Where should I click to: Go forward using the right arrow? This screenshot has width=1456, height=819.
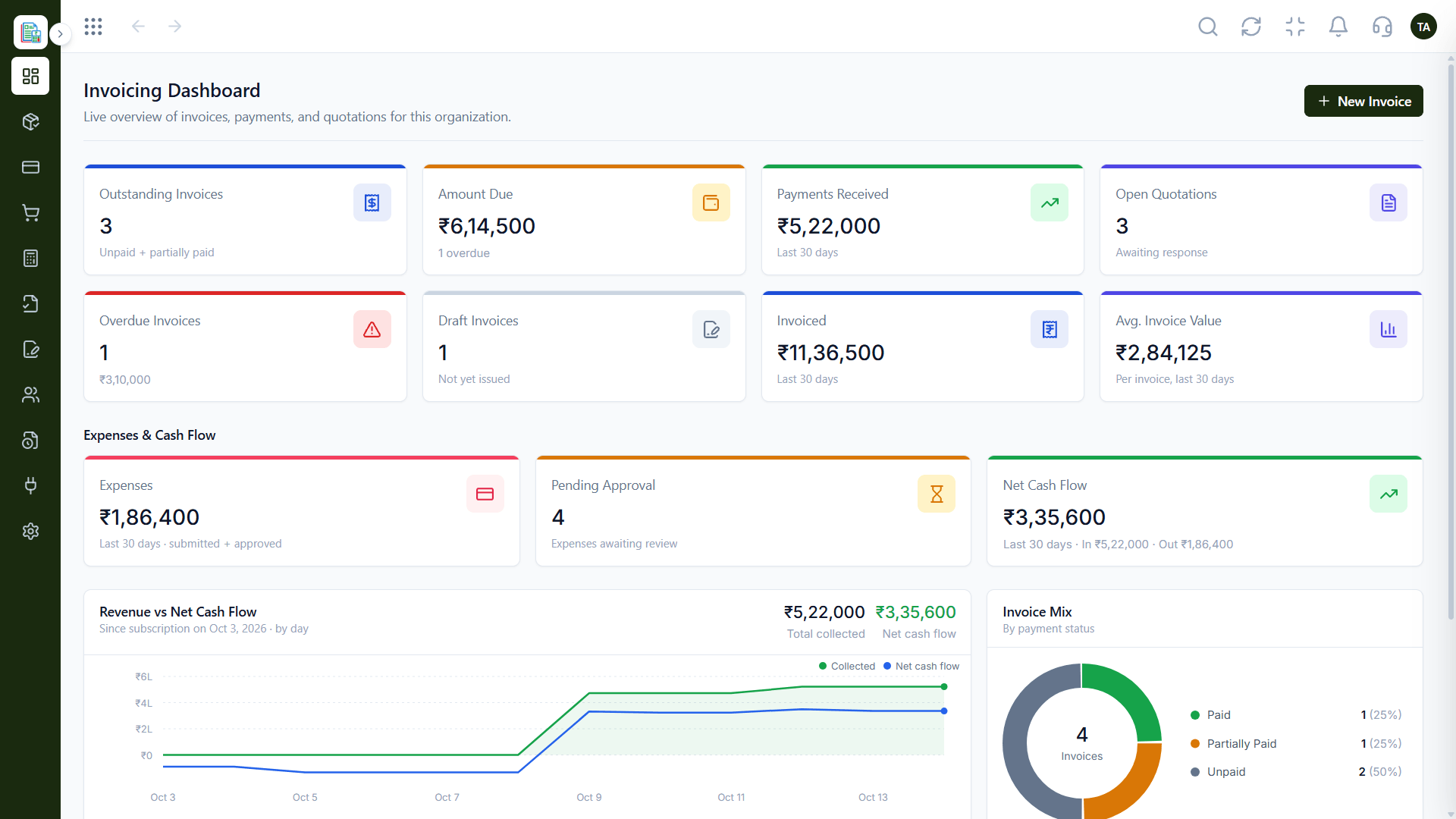(x=175, y=27)
